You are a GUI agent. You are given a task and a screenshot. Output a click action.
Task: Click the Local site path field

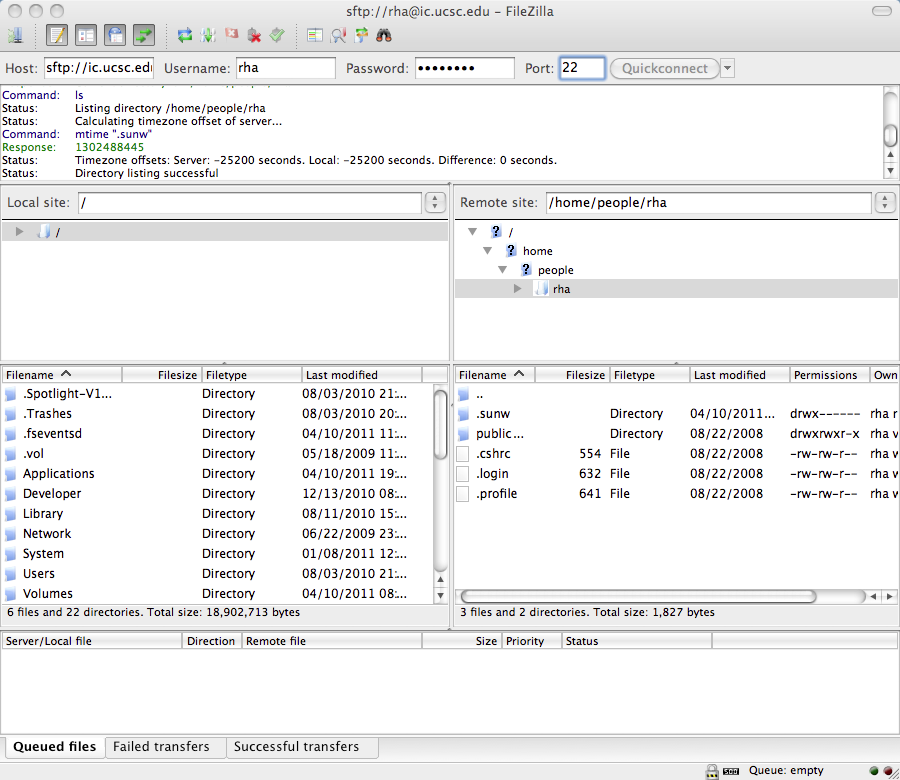[250, 203]
